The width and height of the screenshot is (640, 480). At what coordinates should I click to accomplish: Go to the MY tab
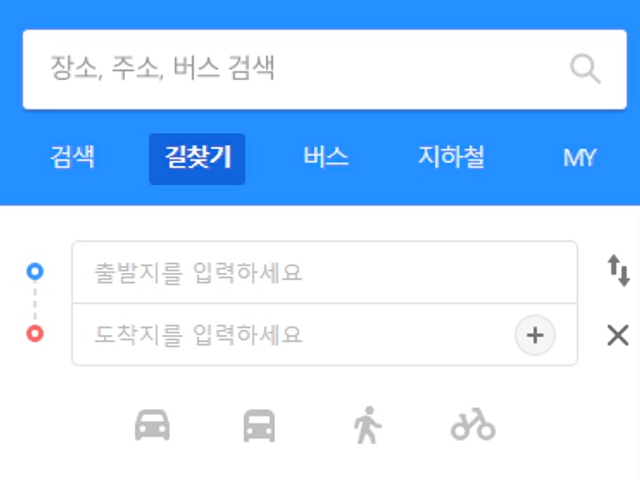[x=580, y=158]
